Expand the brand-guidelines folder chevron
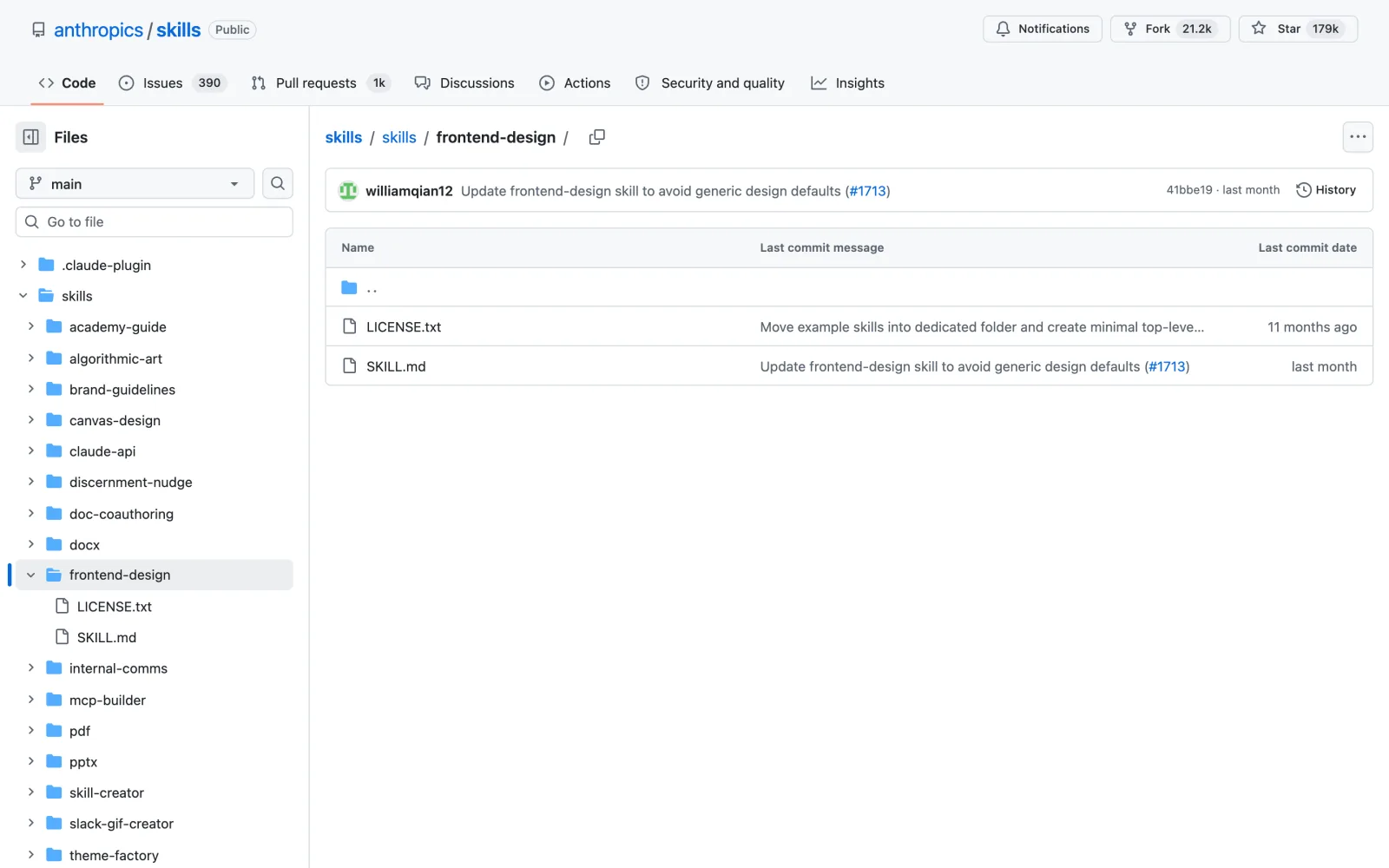Image resolution: width=1389 pixels, height=868 pixels. pyautogui.click(x=31, y=389)
